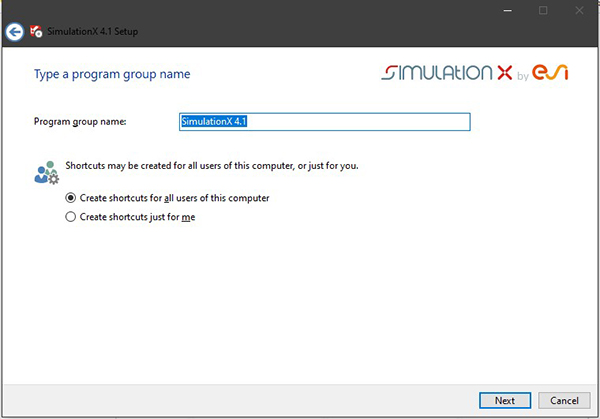Click the Program group name text field
Image resolution: width=600 pixels, height=419 pixels.
coord(324,122)
